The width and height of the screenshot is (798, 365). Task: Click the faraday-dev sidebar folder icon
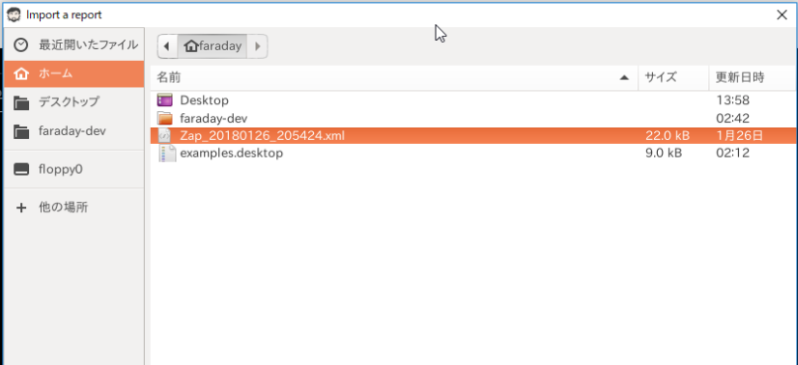pyautogui.click(x=21, y=132)
